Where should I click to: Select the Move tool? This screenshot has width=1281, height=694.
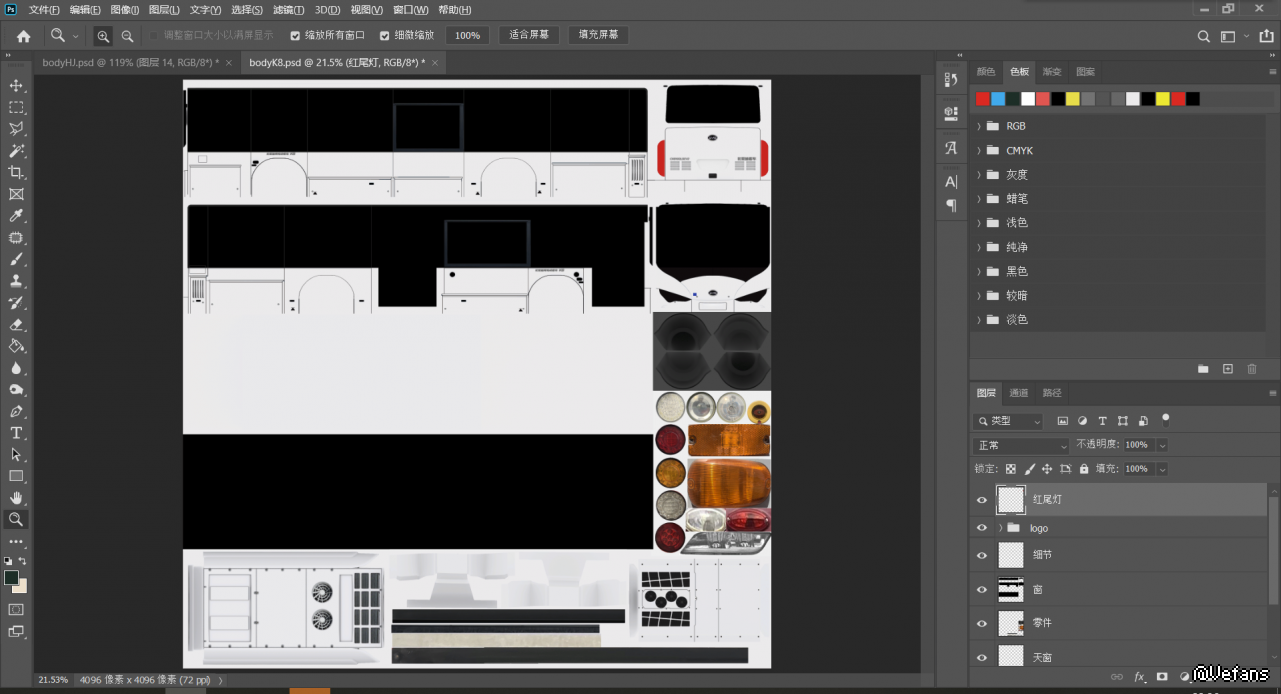16,86
